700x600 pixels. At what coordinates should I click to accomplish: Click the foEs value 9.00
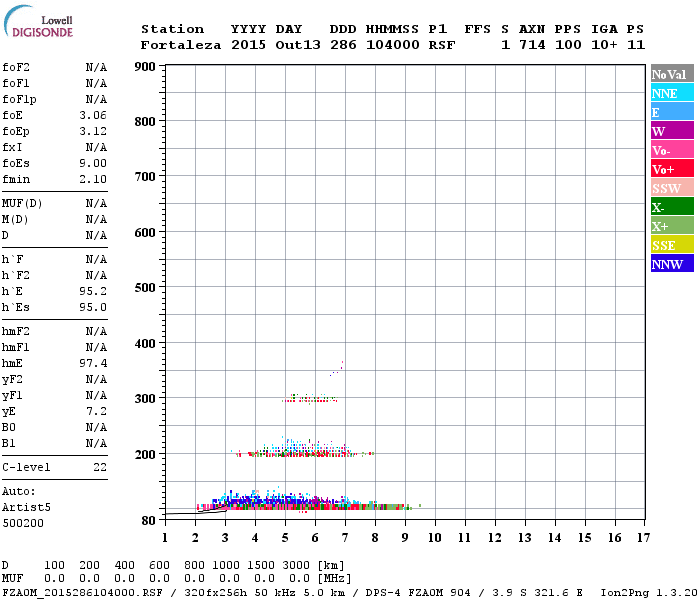coord(93,163)
